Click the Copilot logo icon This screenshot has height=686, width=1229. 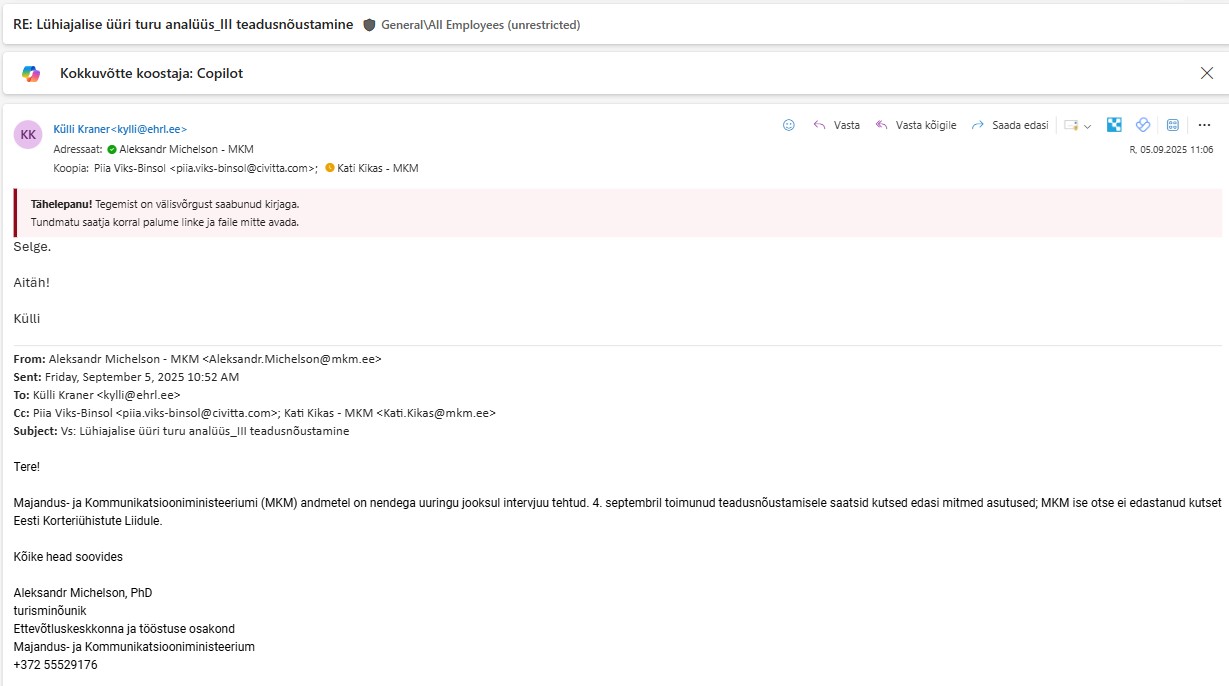pyautogui.click(x=31, y=73)
